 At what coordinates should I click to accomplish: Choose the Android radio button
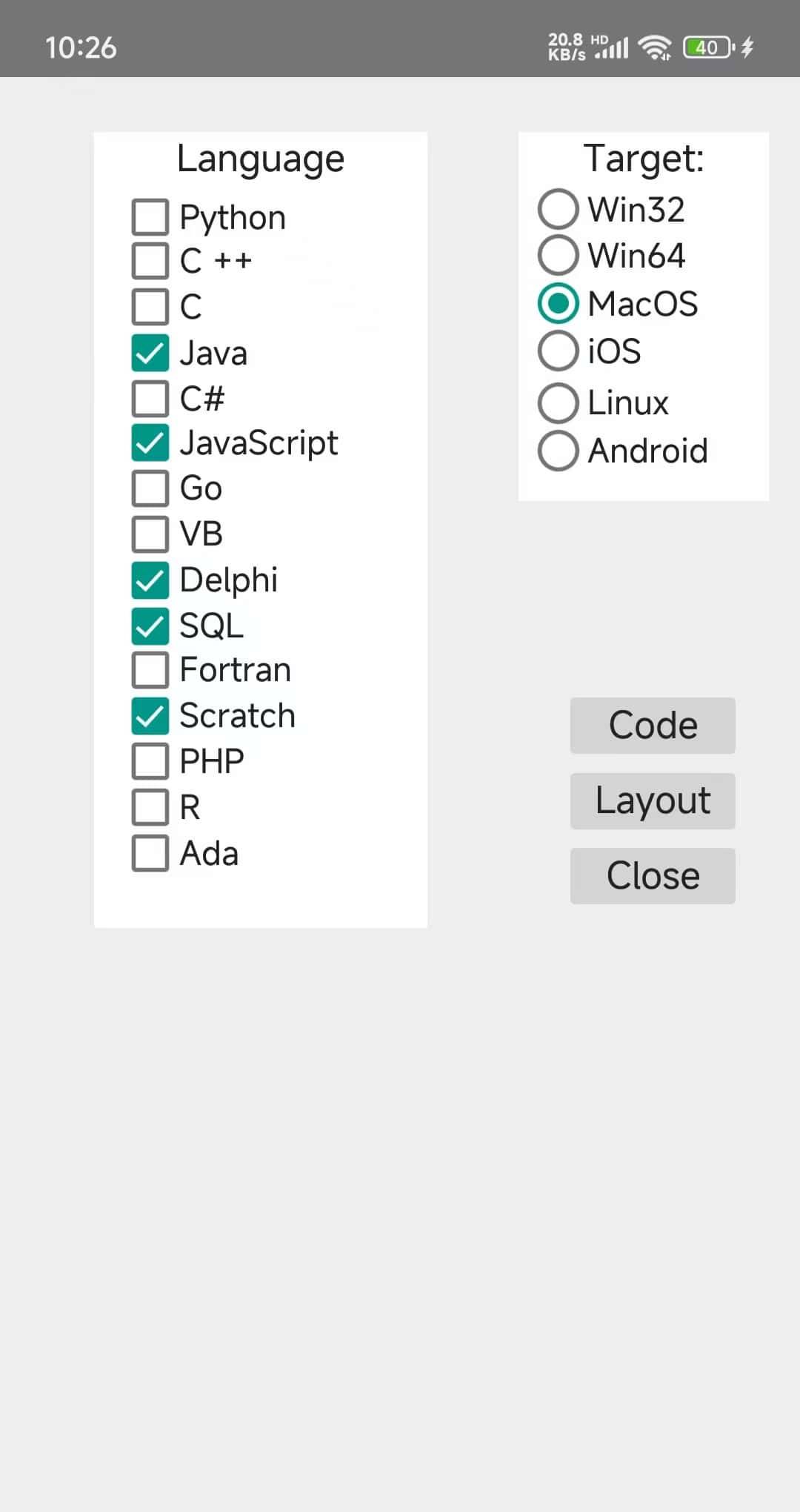pyautogui.click(x=558, y=451)
